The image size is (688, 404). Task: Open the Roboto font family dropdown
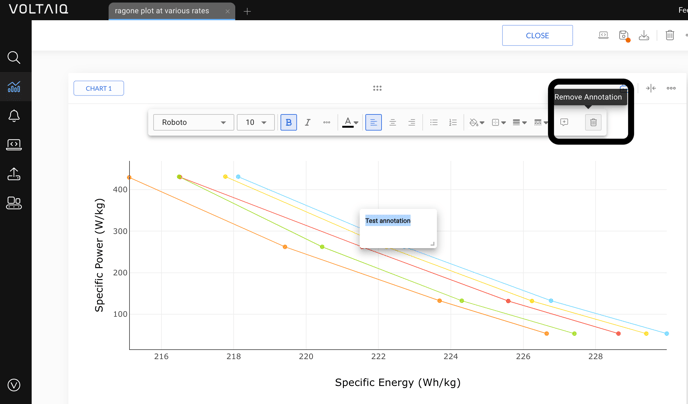[193, 123]
